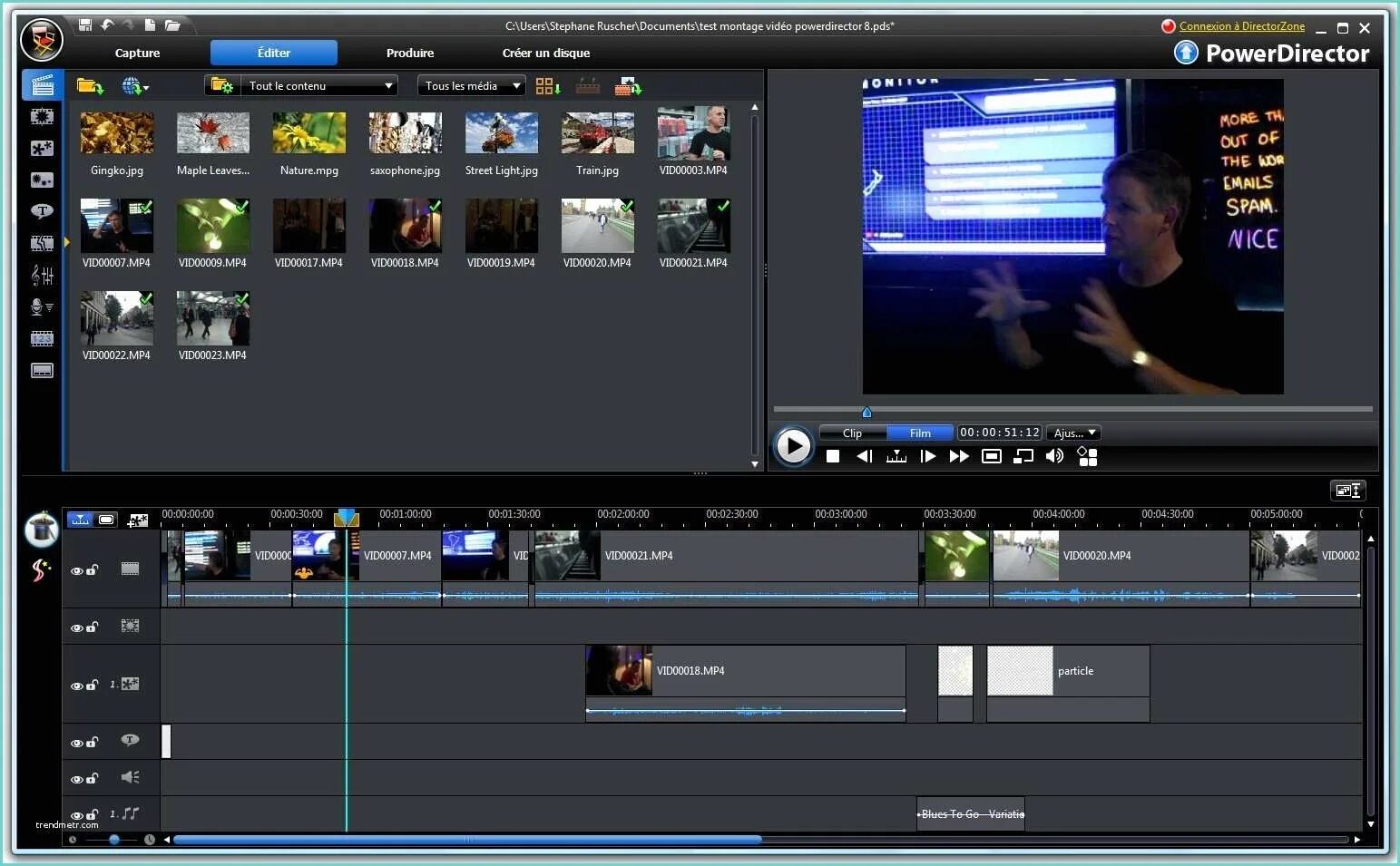Step to next frame
Image resolution: width=1400 pixels, height=866 pixels.
tap(927, 456)
